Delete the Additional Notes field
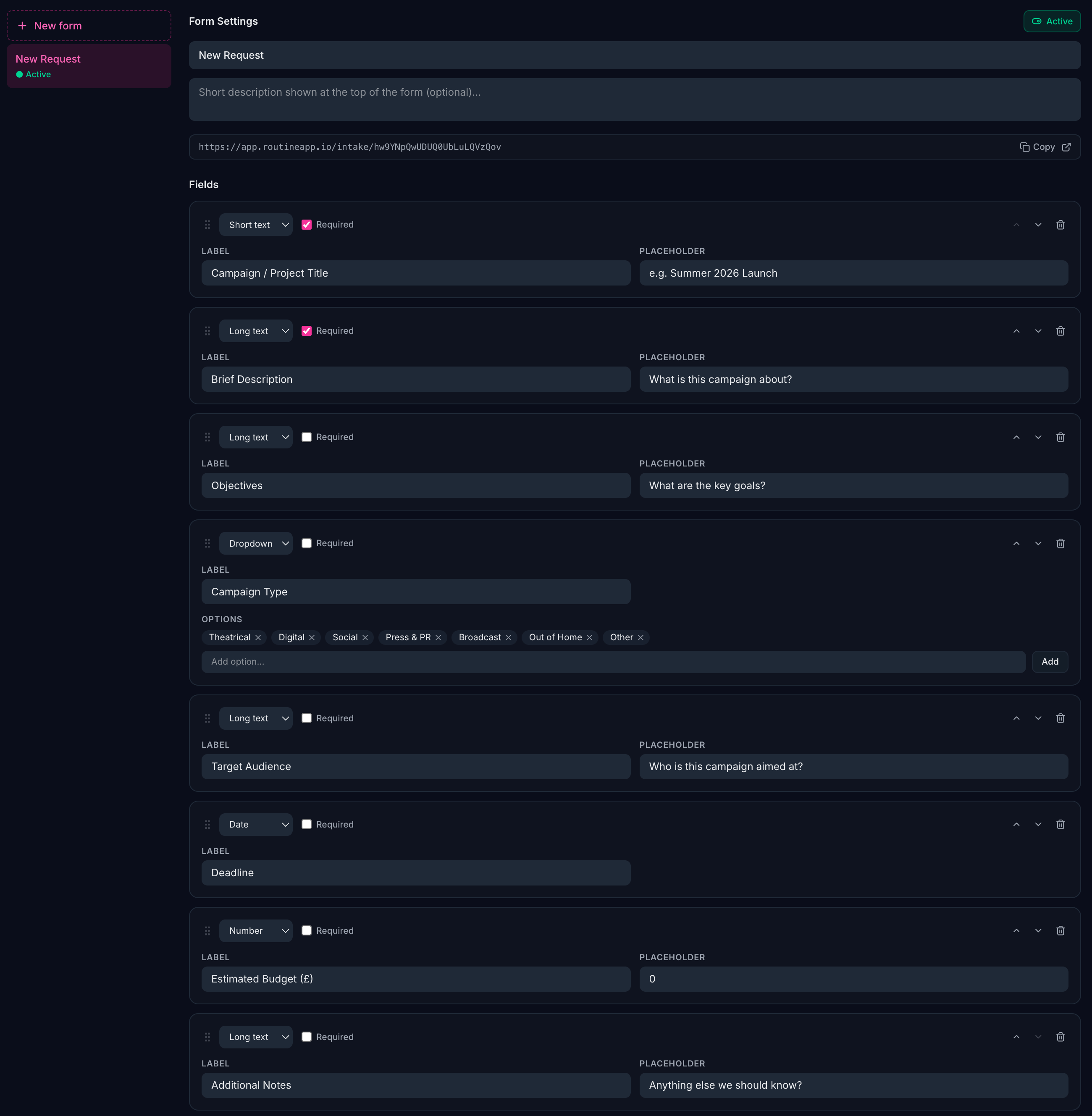 [x=1060, y=1036]
